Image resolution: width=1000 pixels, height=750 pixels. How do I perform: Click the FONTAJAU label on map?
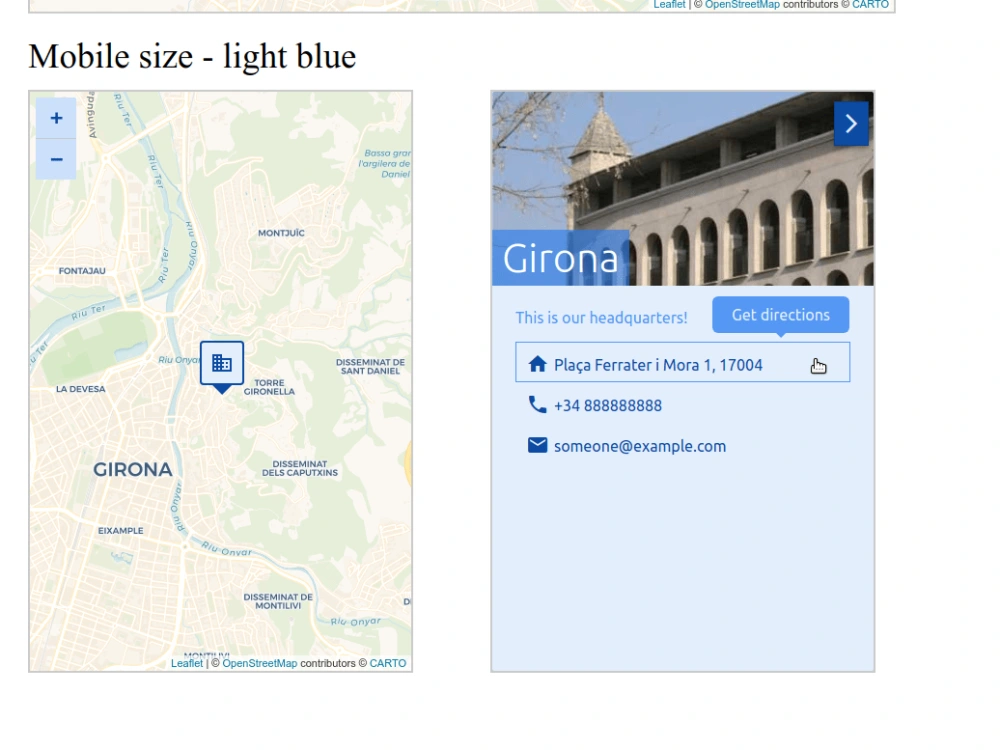click(x=82, y=271)
